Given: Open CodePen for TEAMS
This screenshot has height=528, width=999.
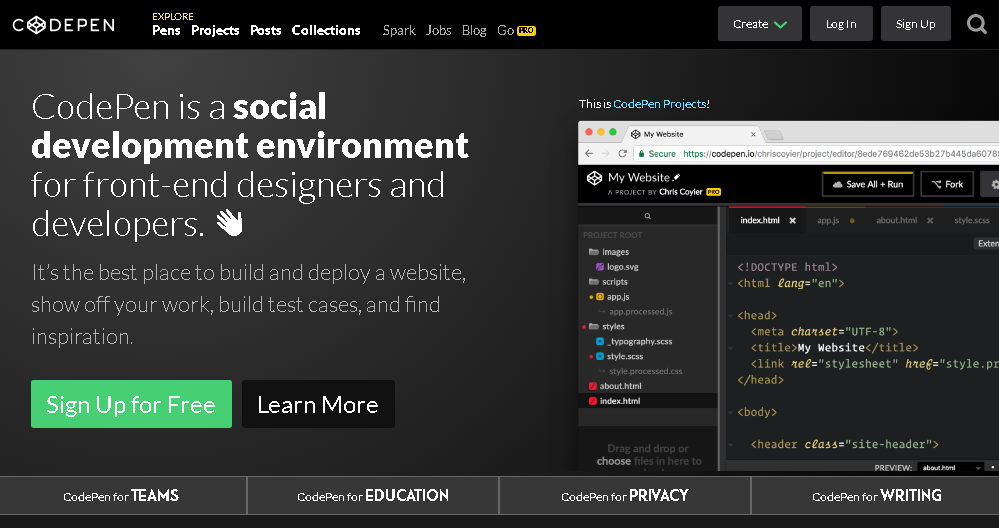Looking at the screenshot, I should [121, 496].
